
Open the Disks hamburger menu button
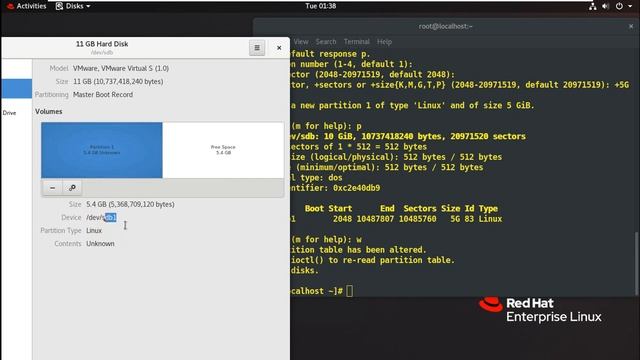(x=257, y=48)
